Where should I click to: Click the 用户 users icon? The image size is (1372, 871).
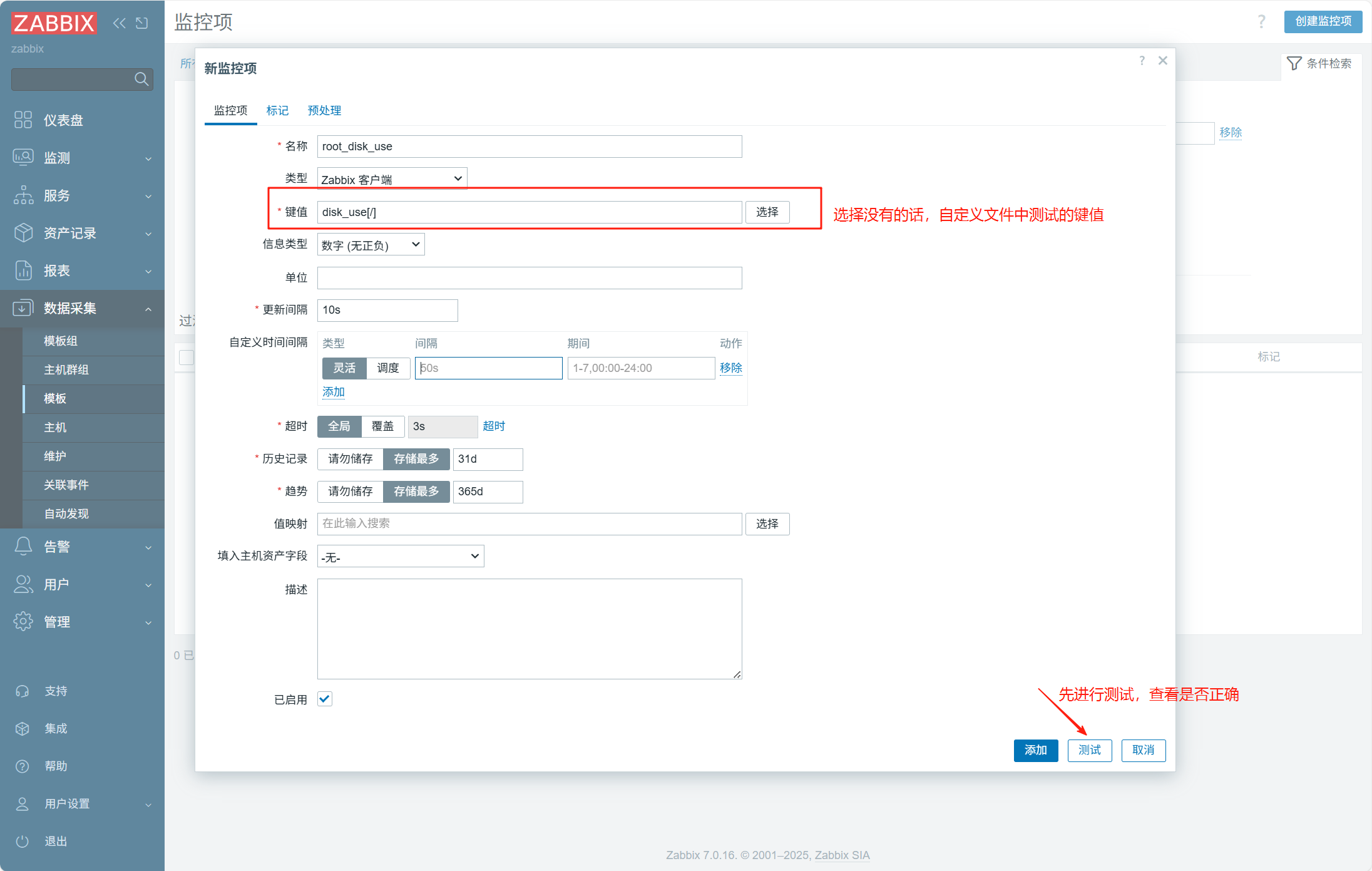[x=23, y=584]
